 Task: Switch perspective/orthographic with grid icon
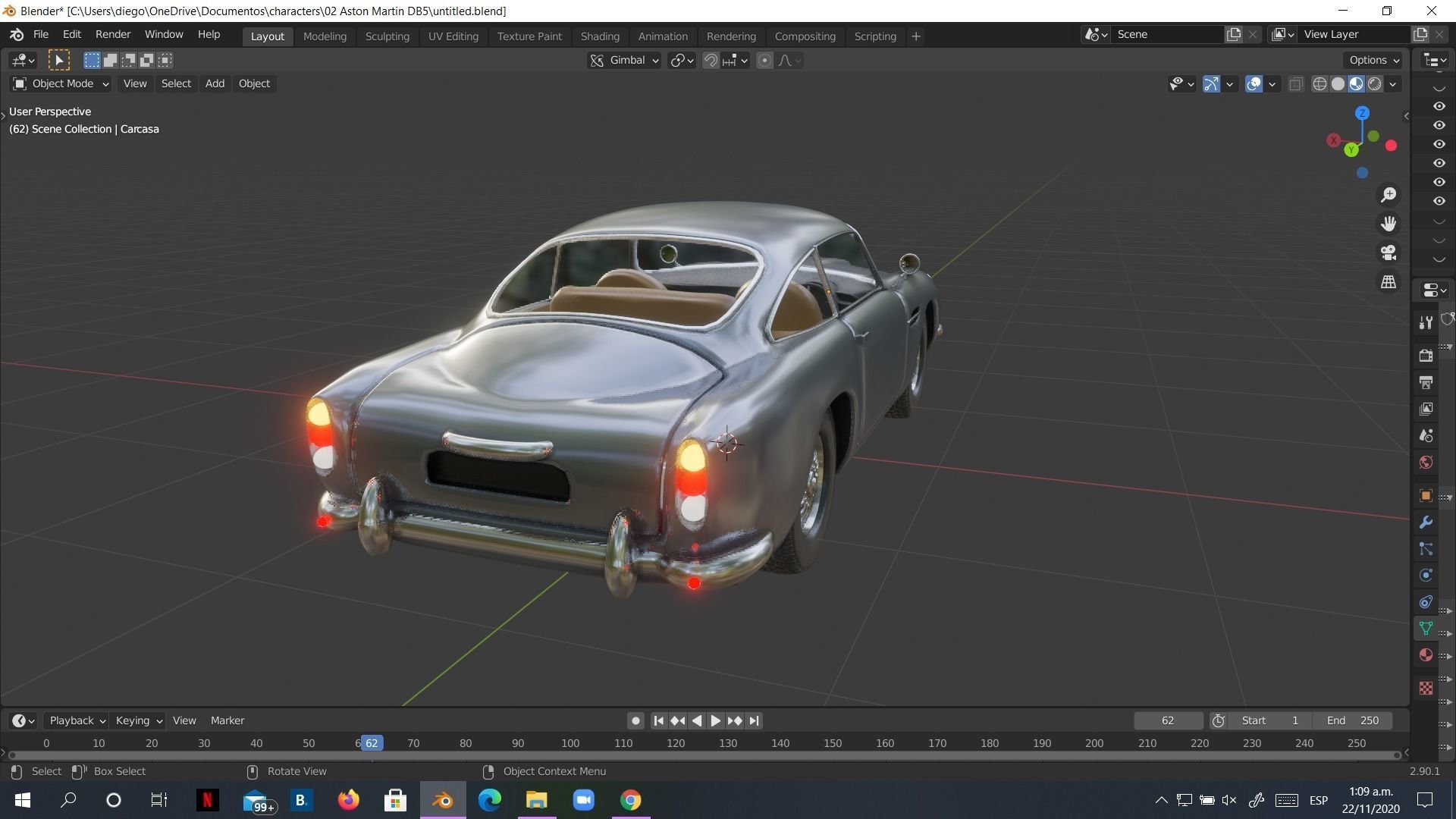pos(1389,281)
